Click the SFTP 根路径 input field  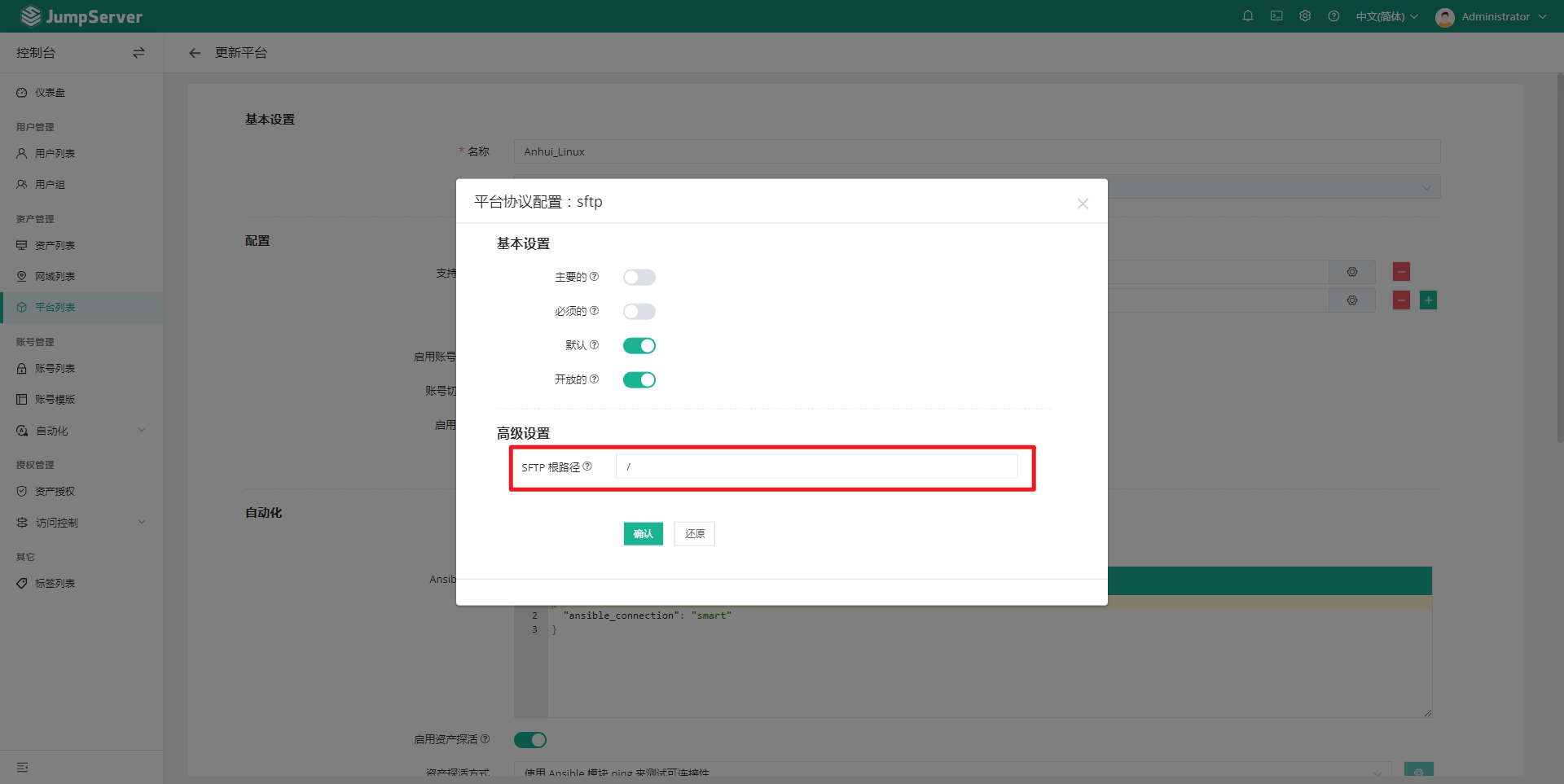tap(816, 467)
